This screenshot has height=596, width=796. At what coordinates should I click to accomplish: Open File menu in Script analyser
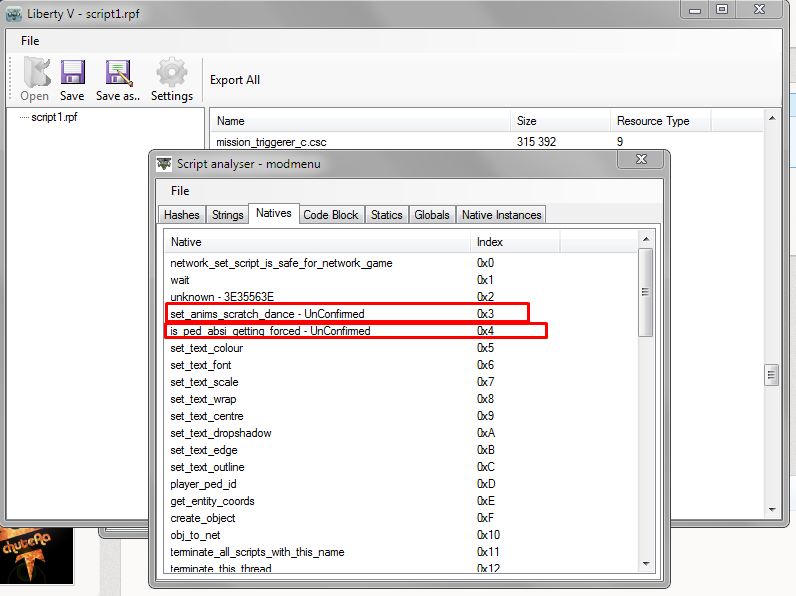(x=180, y=191)
